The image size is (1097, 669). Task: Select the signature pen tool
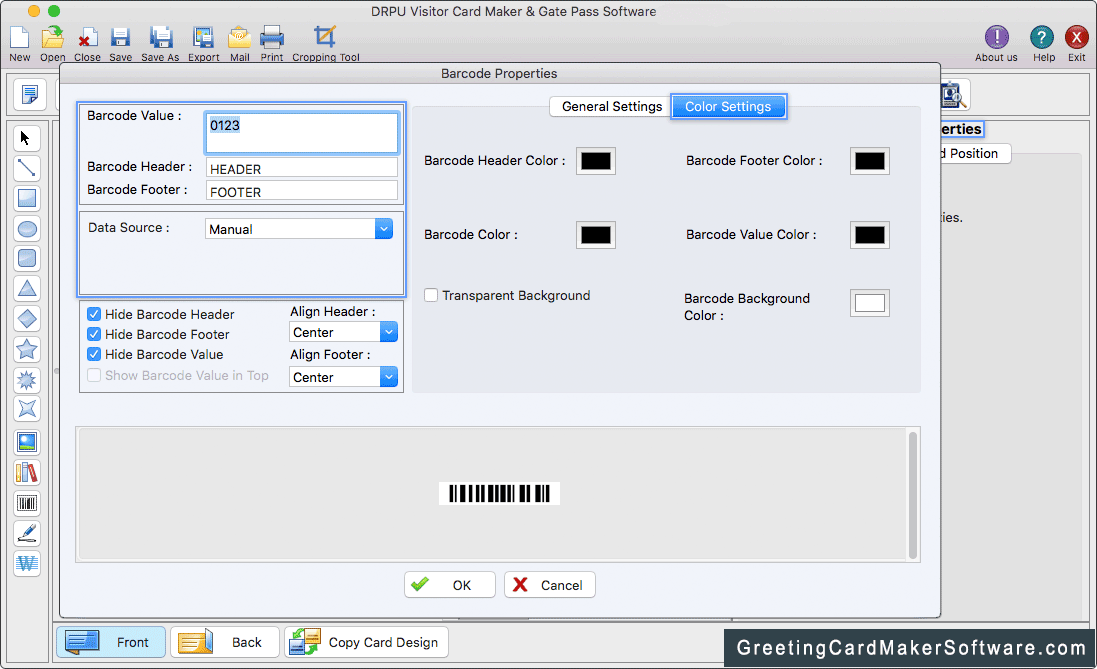pos(27,533)
